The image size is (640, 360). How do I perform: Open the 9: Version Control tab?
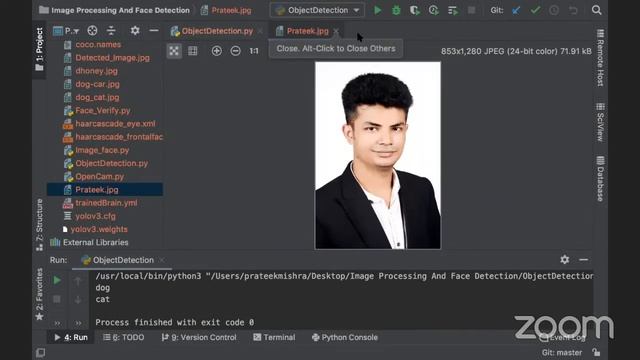(199, 338)
